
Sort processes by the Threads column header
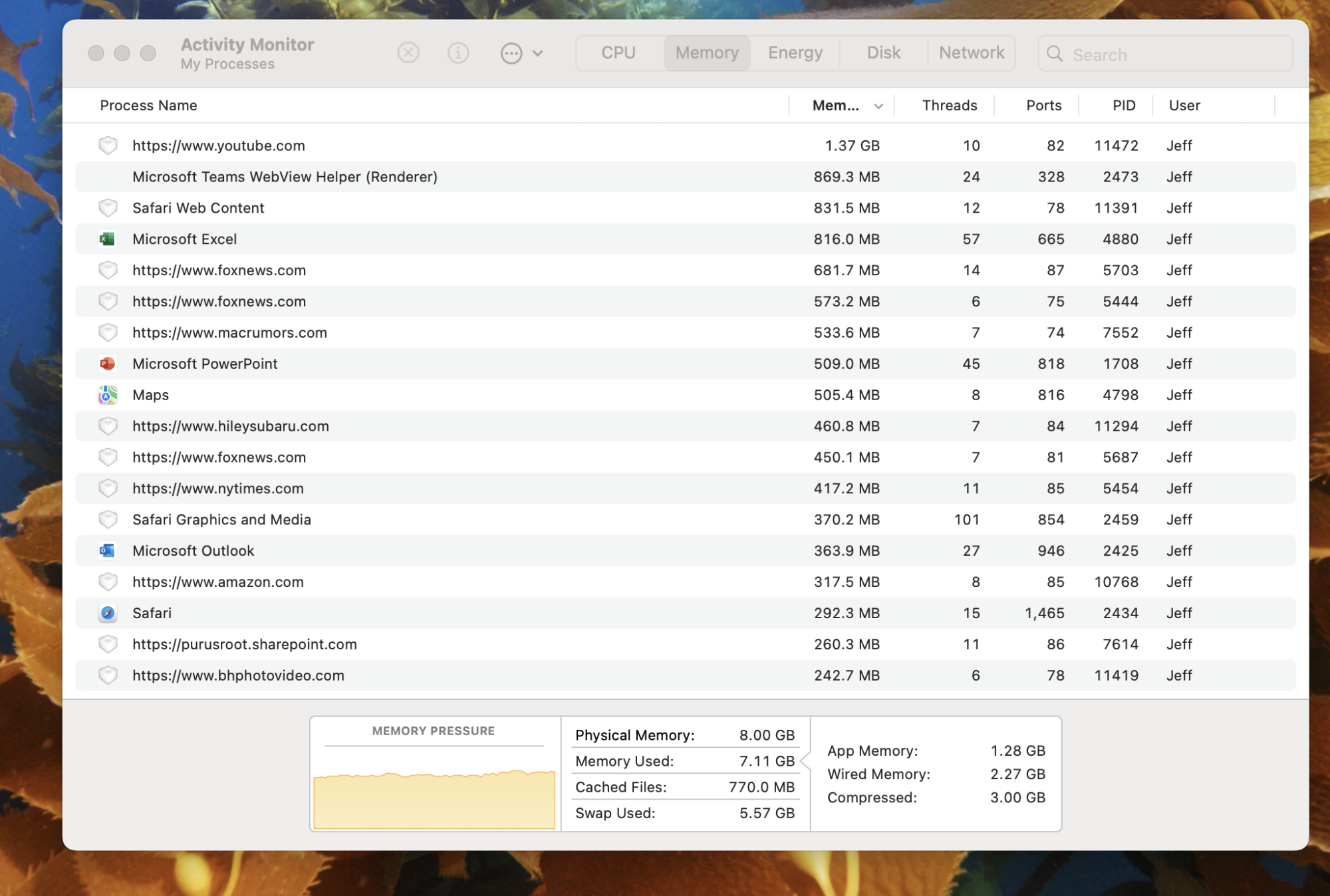pos(950,105)
